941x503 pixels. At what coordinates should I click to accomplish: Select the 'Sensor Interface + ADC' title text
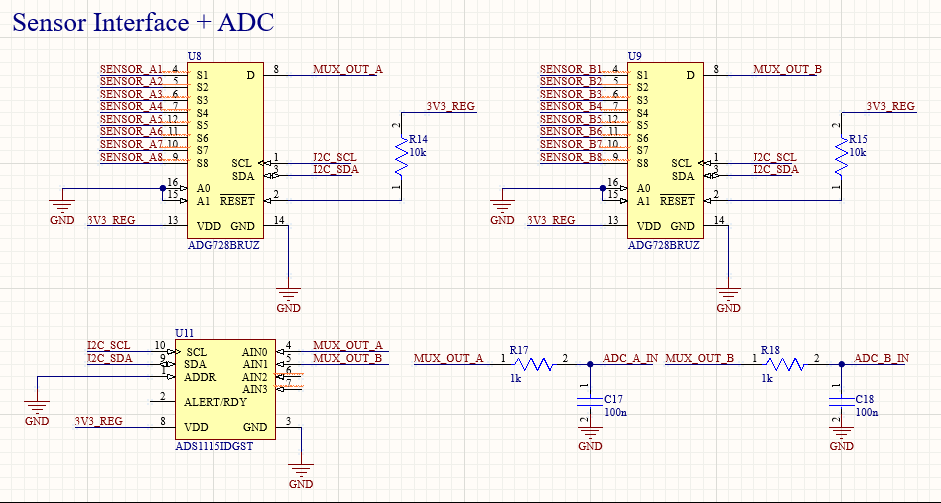pyautogui.click(x=143, y=23)
